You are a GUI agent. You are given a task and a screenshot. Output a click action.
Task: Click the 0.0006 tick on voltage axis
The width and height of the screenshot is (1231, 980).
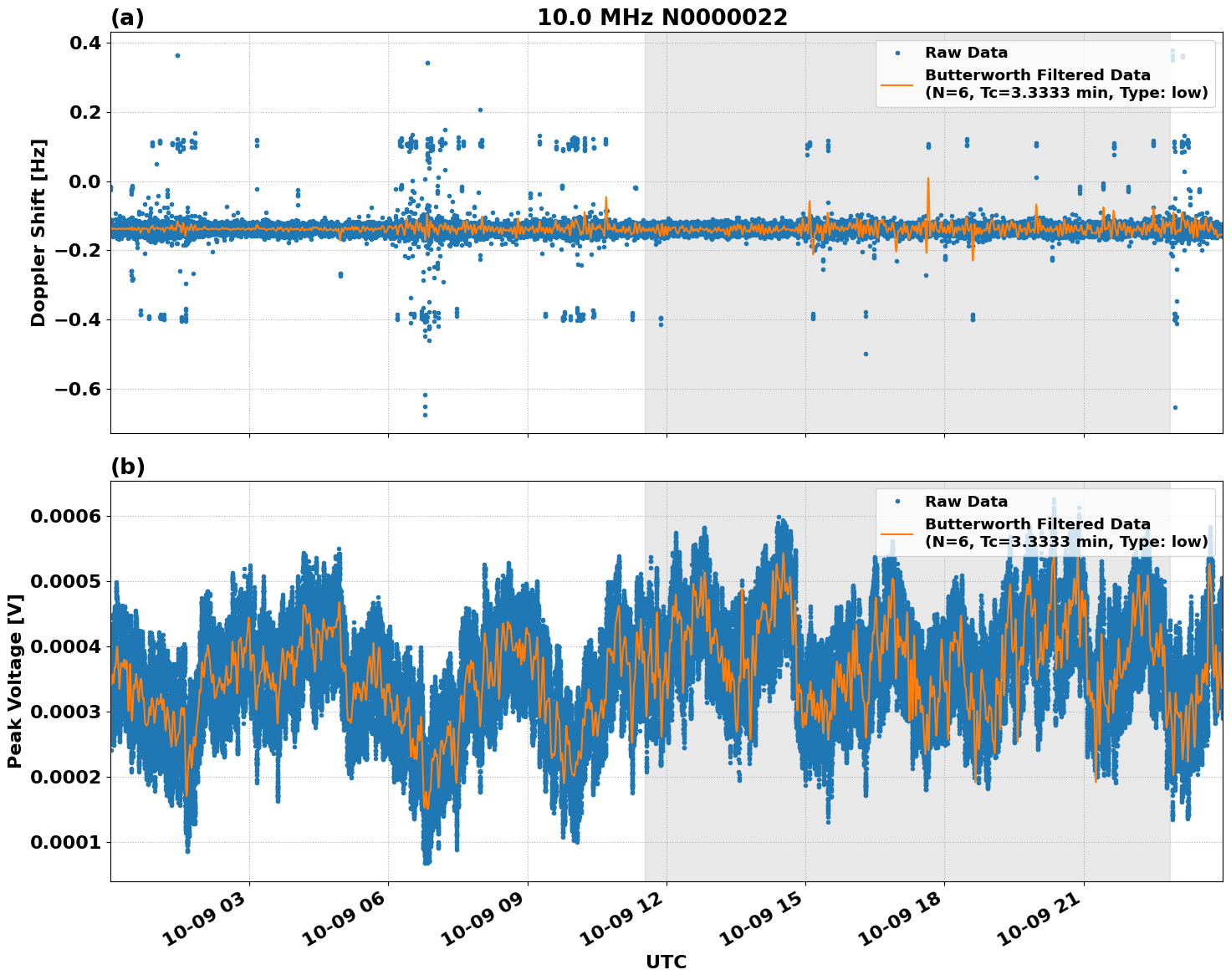tap(65, 517)
